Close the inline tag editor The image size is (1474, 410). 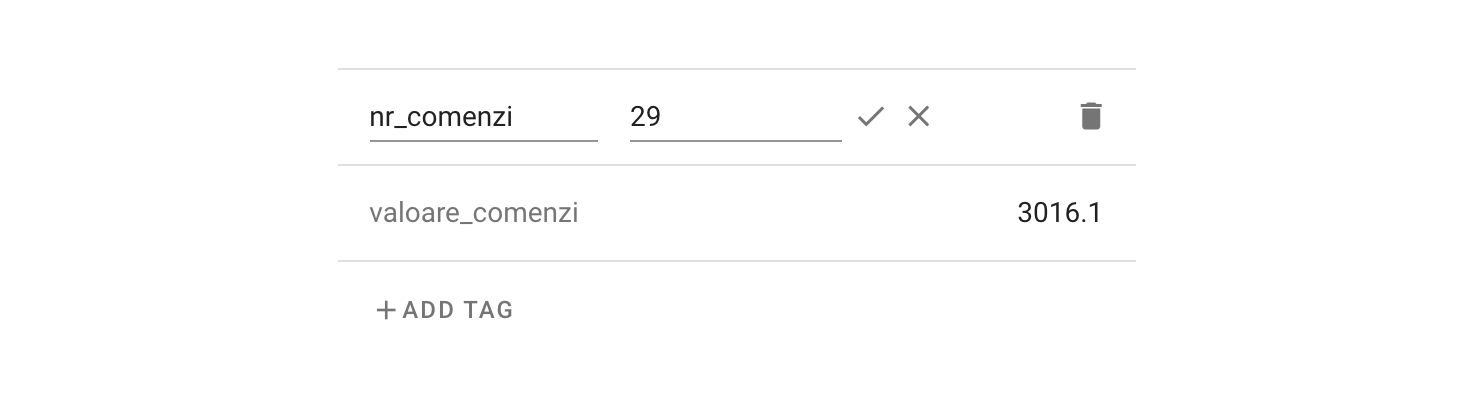[918, 117]
